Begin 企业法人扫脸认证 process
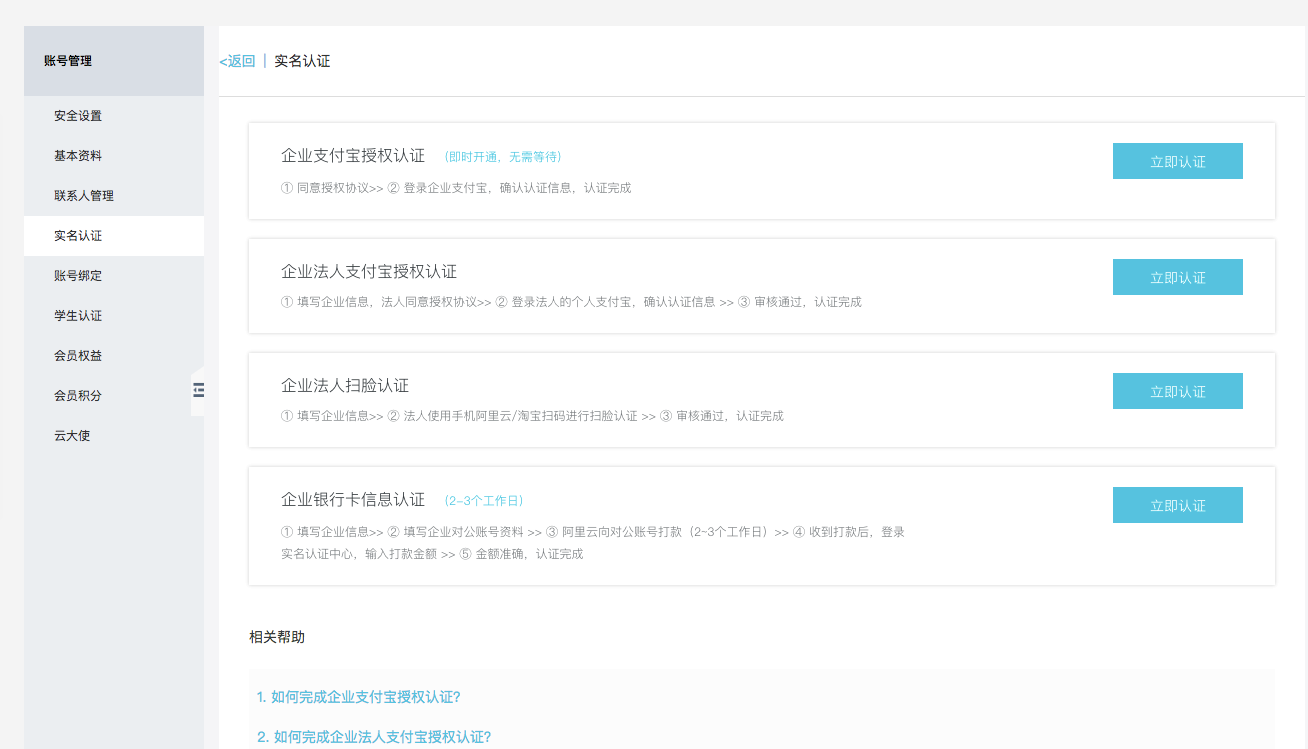 pyautogui.click(x=1177, y=391)
